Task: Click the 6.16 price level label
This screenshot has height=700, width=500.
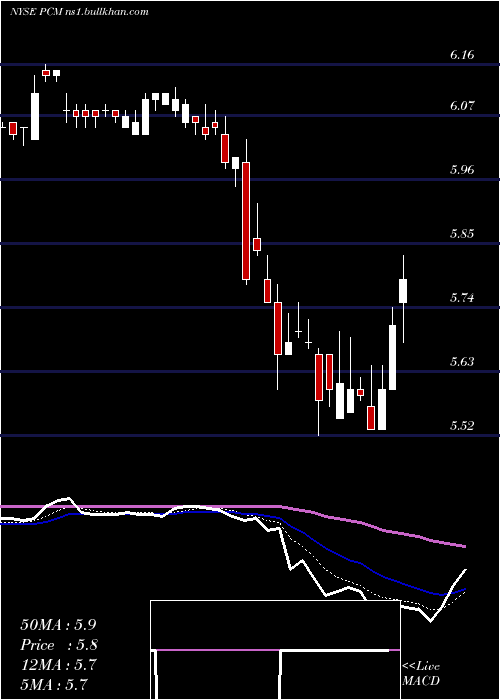Action: click(462, 55)
